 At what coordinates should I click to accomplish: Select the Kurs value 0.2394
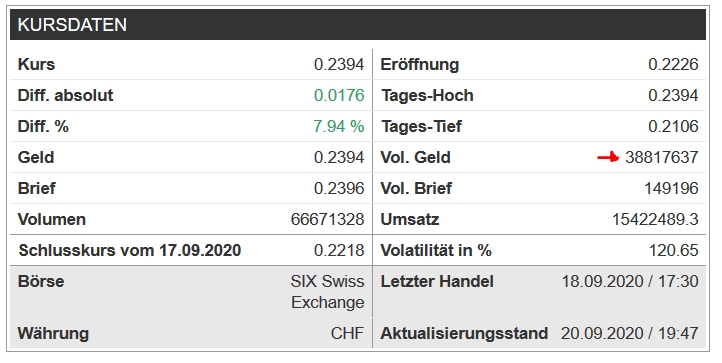tap(339, 64)
